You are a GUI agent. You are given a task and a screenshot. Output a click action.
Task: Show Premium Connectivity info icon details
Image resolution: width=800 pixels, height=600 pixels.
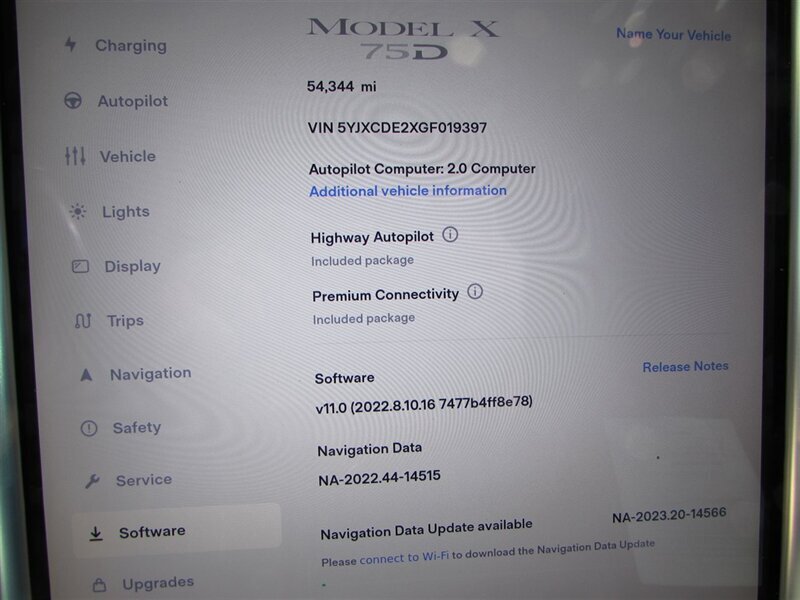pos(475,291)
